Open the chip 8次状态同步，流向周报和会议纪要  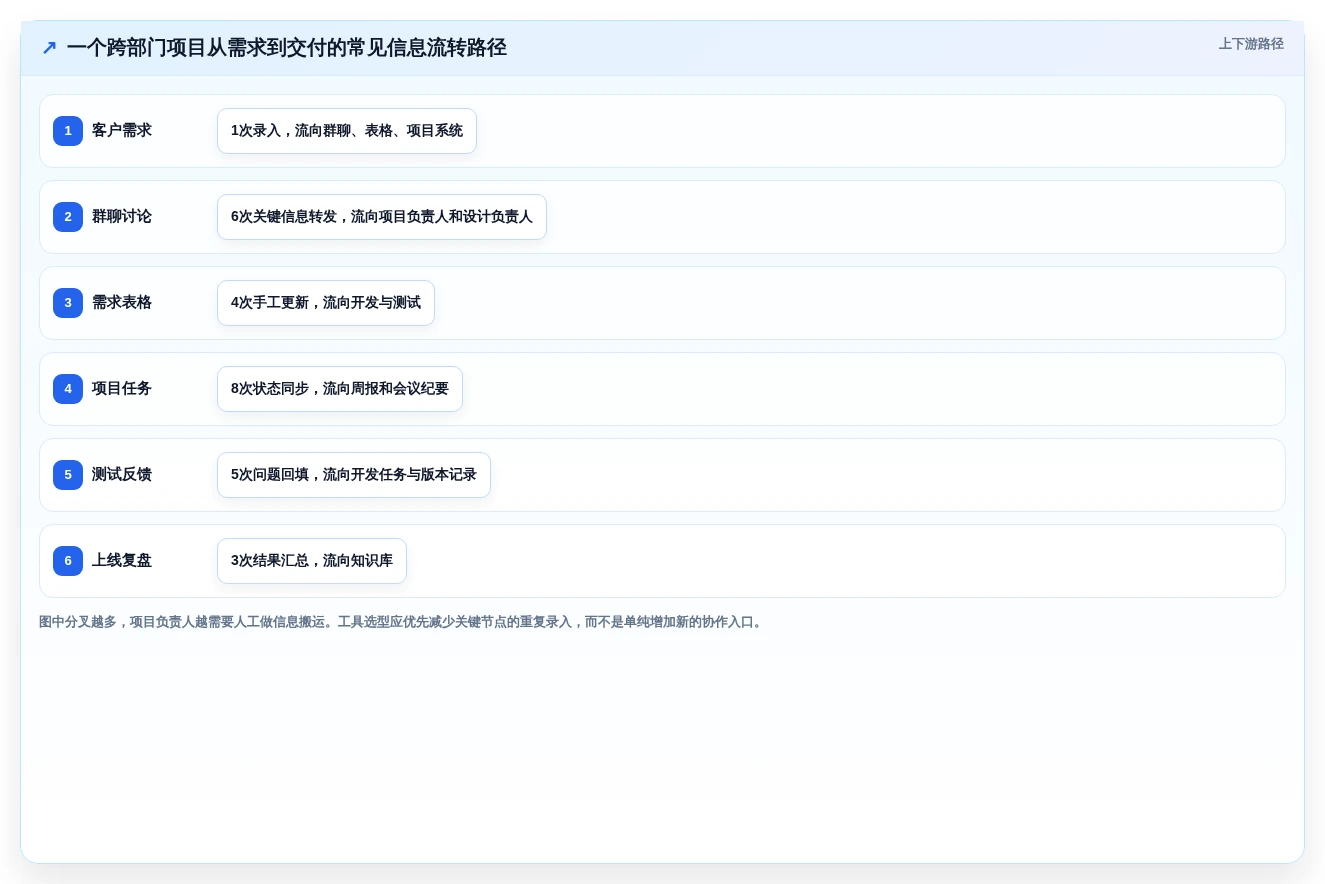pos(340,389)
